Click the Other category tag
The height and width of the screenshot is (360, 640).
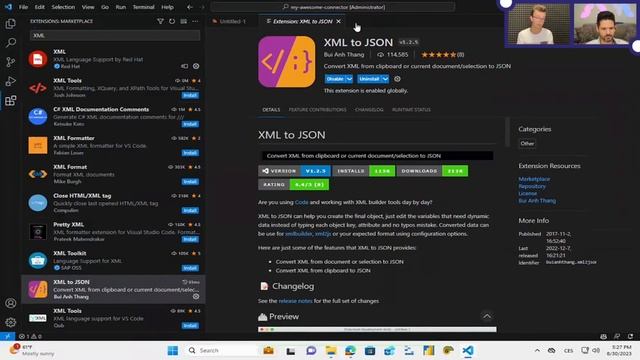tap(527, 143)
